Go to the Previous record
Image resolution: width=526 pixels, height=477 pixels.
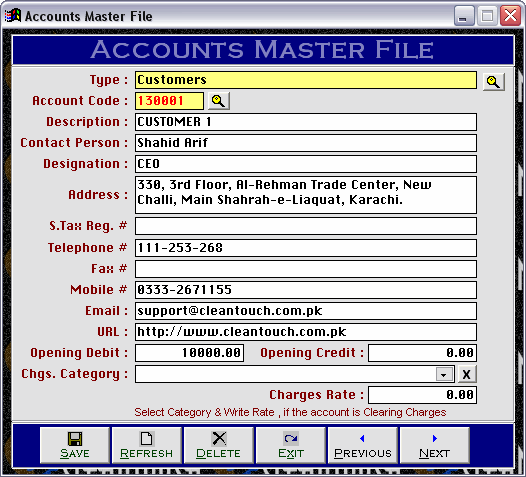[363, 445]
